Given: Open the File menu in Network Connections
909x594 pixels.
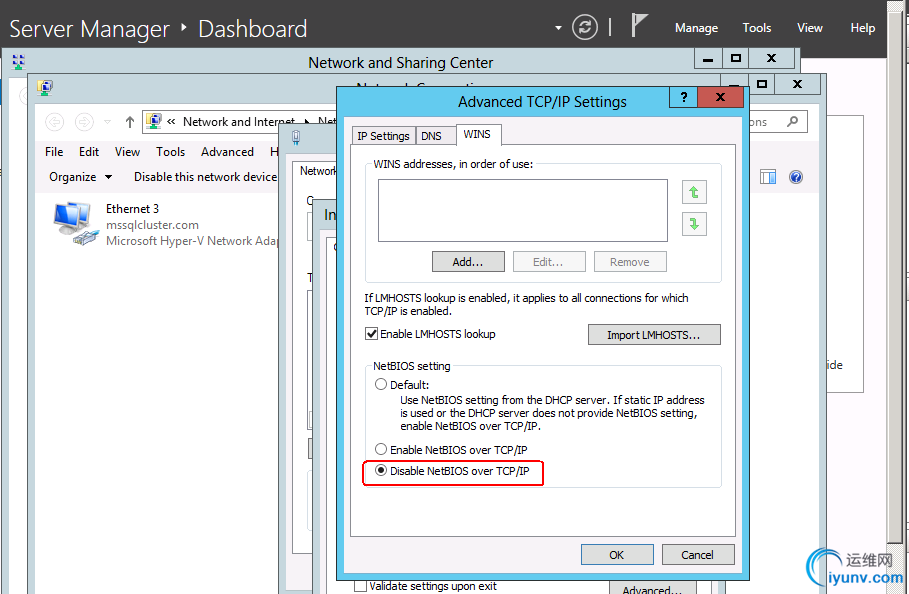Looking at the screenshot, I should [x=54, y=152].
